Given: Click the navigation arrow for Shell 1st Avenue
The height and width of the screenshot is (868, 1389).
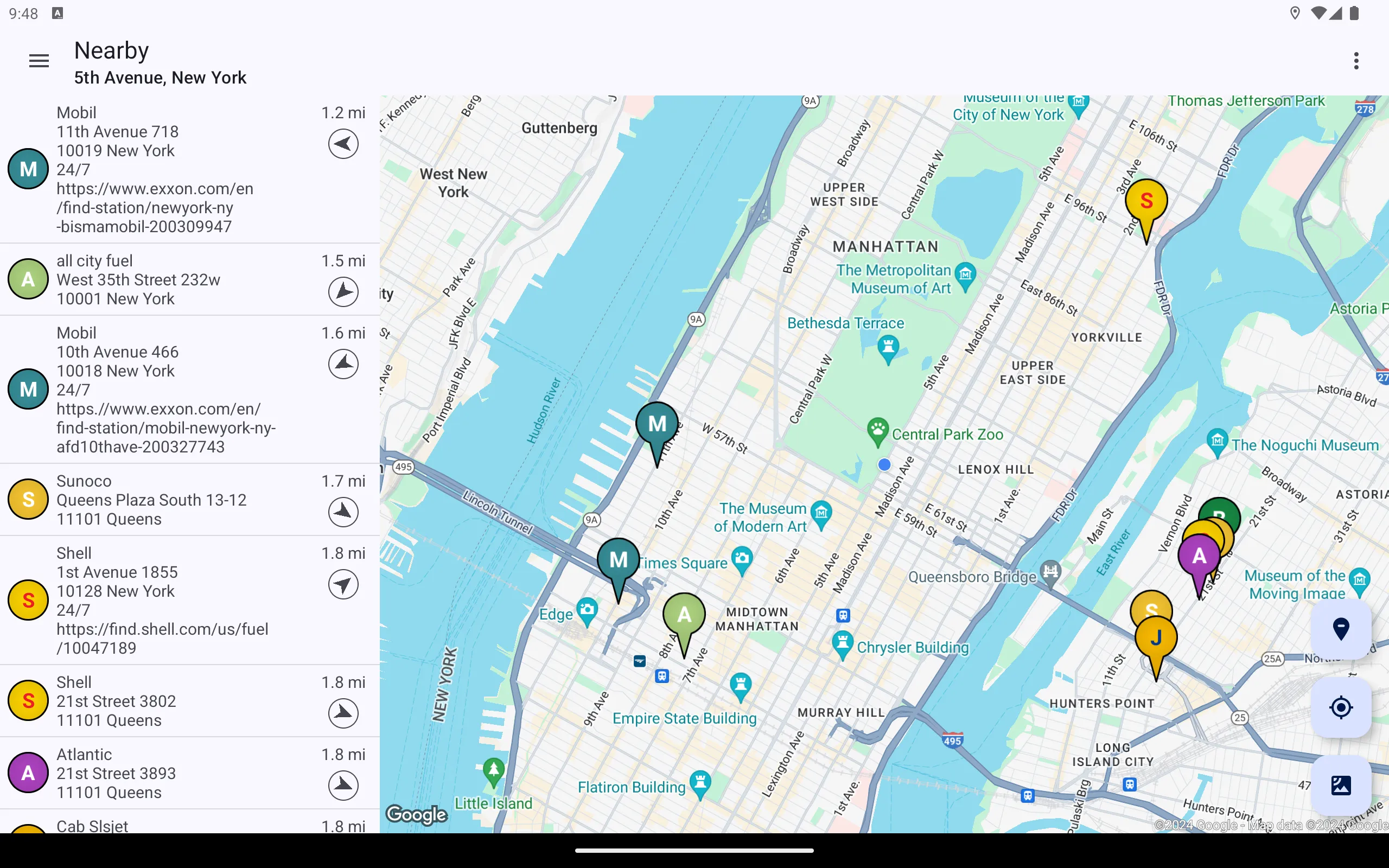Looking at the screenshot, I should (343, 584).
